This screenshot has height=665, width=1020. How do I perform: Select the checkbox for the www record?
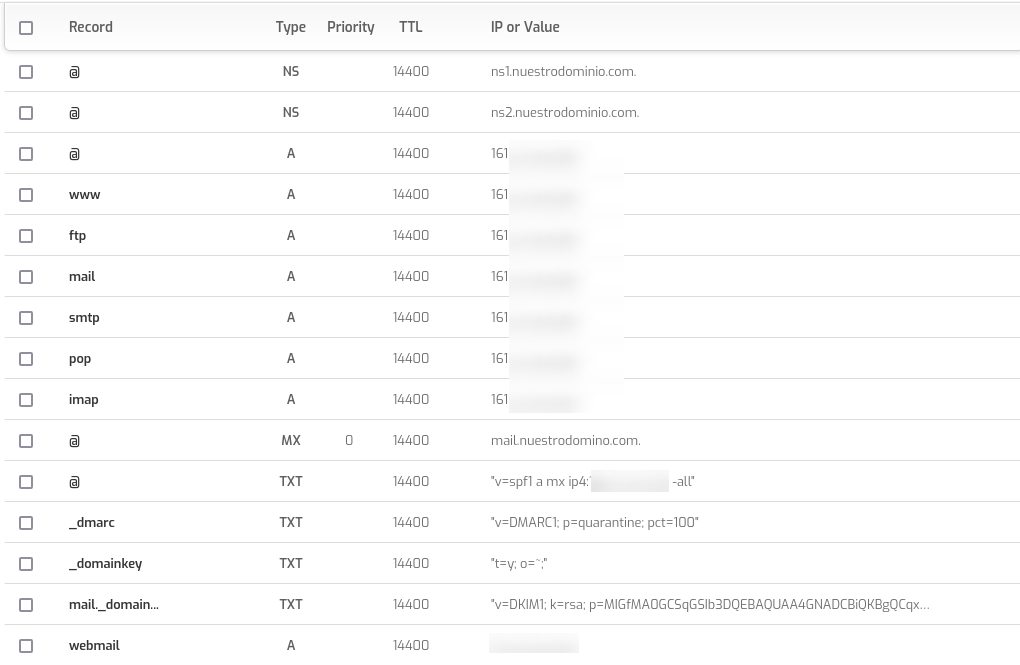[26, 195]
